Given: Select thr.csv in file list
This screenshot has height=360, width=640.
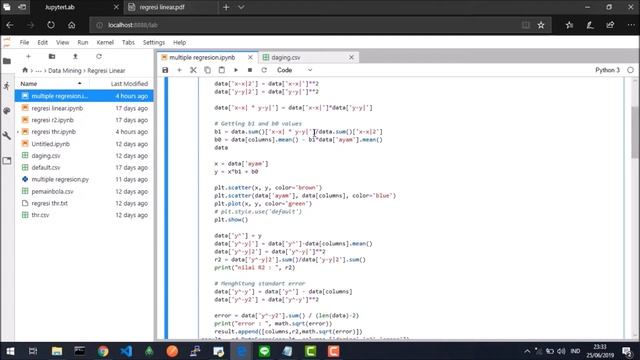Looking at the screenshot, I should pos(84,215).
